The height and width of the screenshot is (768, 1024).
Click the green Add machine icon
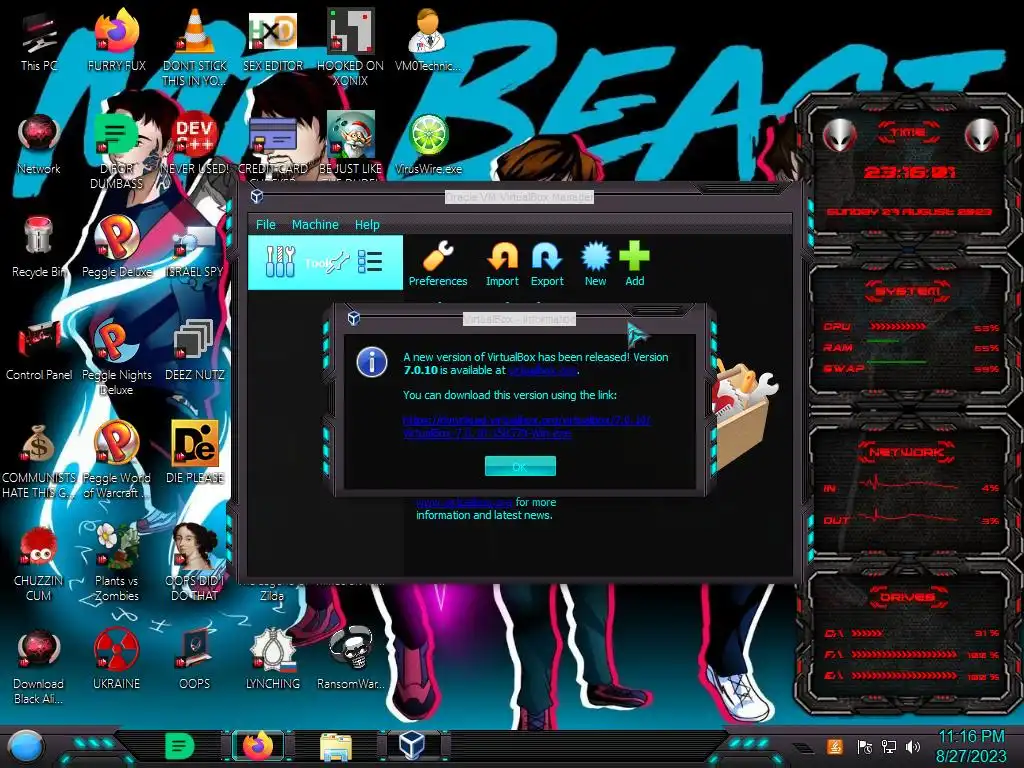(634, 256)
